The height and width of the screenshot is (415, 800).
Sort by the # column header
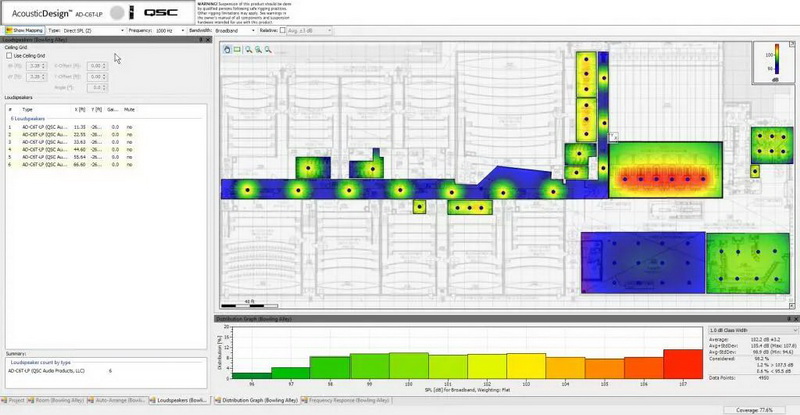[x=10, y=109]
